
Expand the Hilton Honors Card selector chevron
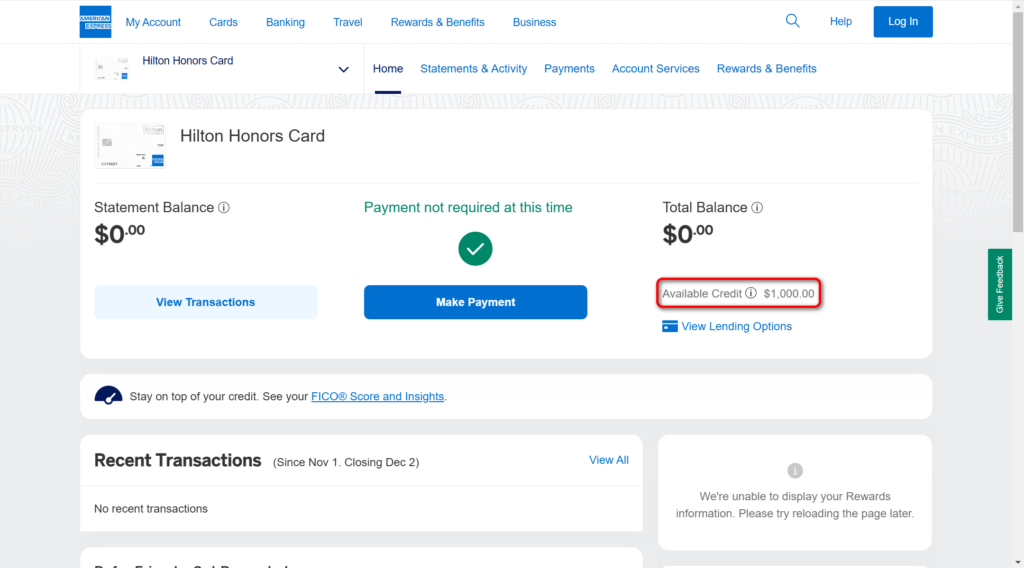344,69
